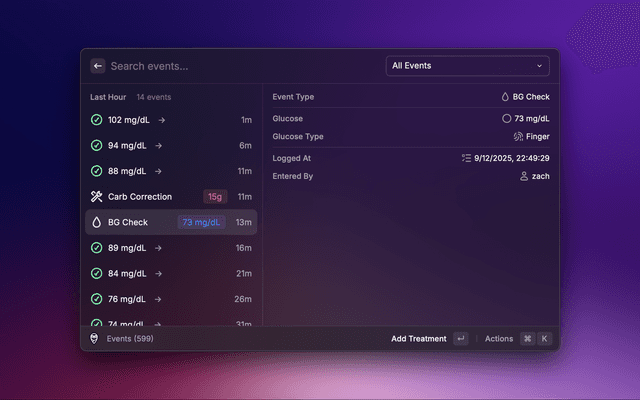Click the BG Check droplet icon in list

coord(96,222)
